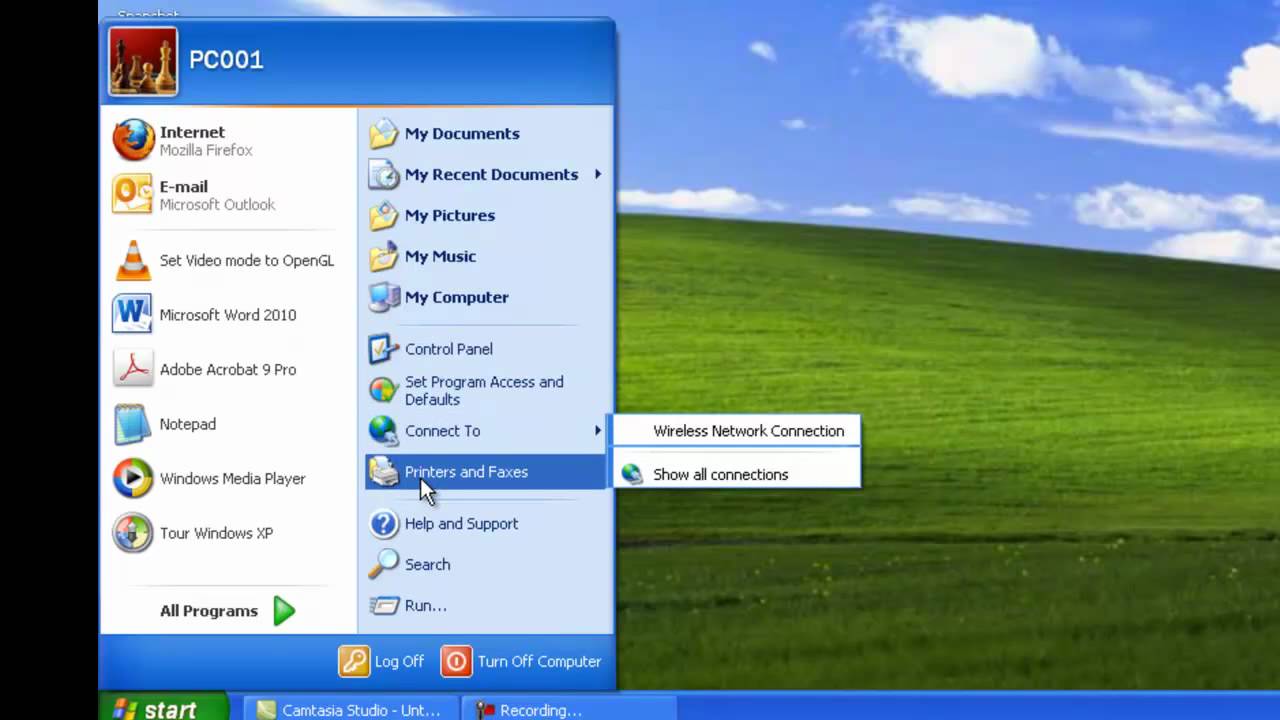Viewport: 1280px width, 720px height.
Task: Click Turn Off Computer text
Action: (x=539, y=661)
